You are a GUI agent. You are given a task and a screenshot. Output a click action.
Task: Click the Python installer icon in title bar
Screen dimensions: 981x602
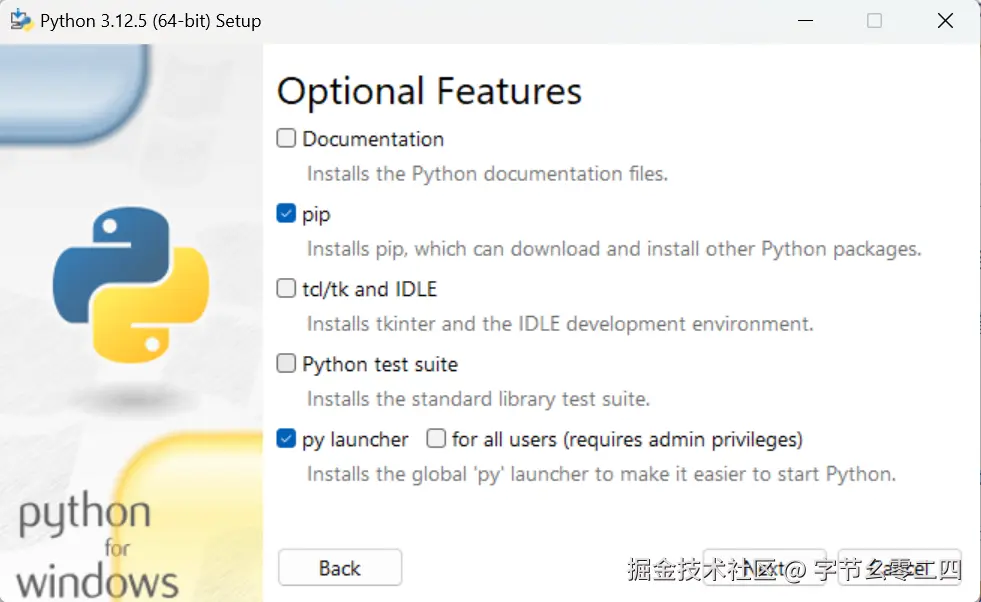click(20, 21)
